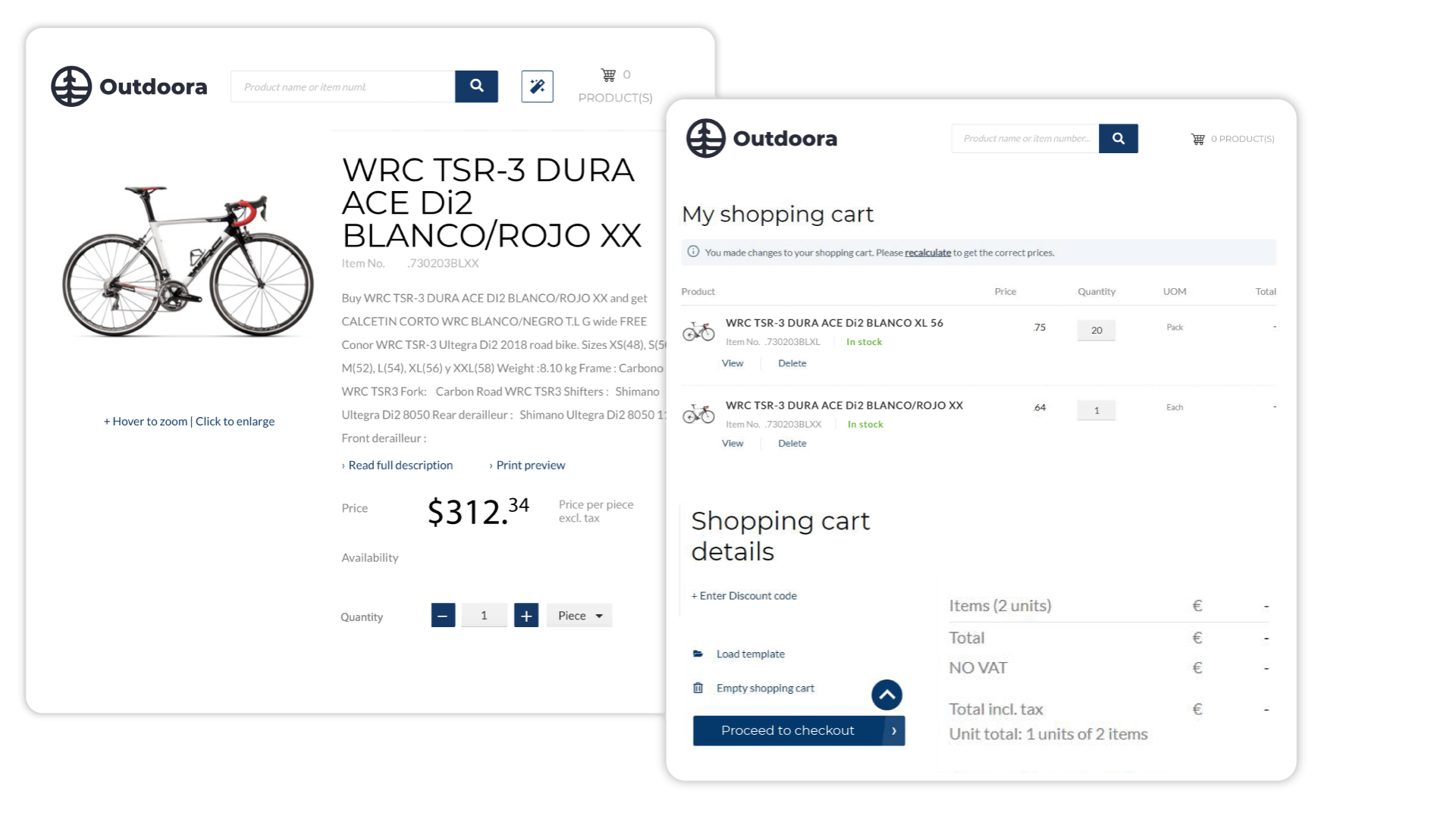The height and width of the screenshot is (819, 1456).
Task: Click the Outdoora tree/compass logo icon
Action: [71, 86]
